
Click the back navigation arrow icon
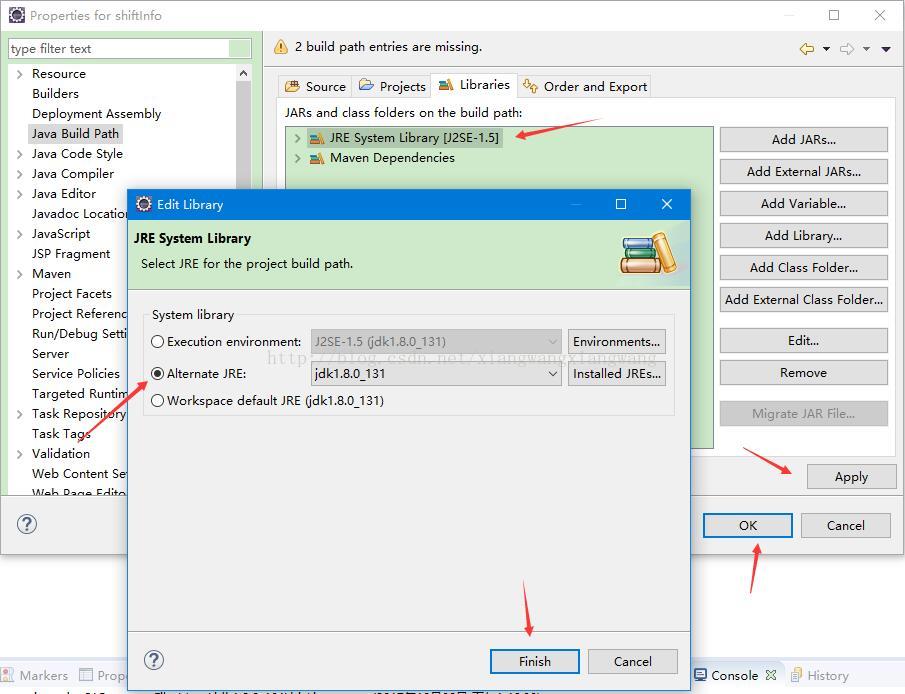pyautogui.click(x=807, y=49)
